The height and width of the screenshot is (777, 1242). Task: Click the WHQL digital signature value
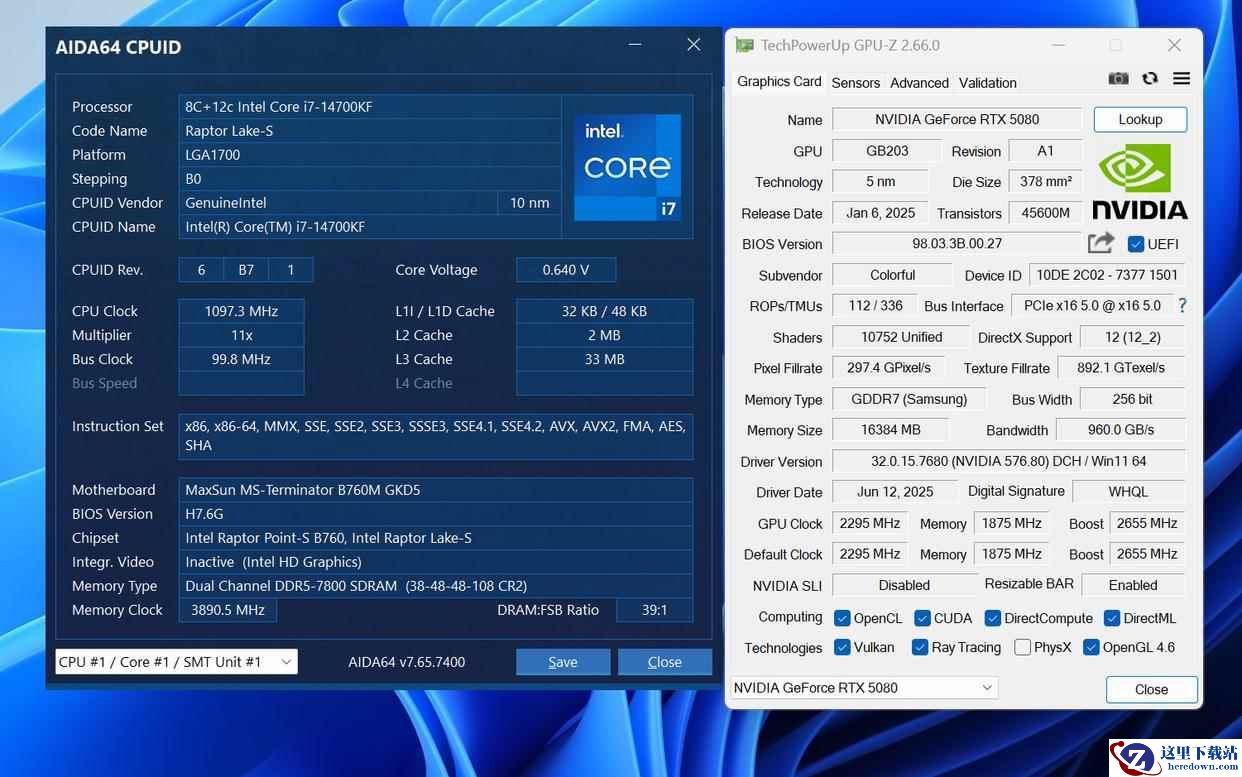(x=1128, y=492)
